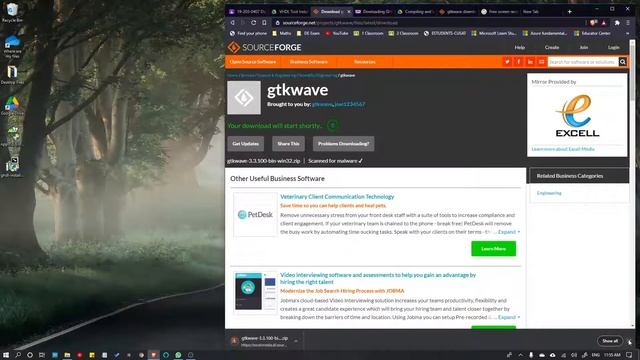Click the search magnifier button on SourceForge
The width and height of the screenshot is (640, 360).
(x=622, y=62)
